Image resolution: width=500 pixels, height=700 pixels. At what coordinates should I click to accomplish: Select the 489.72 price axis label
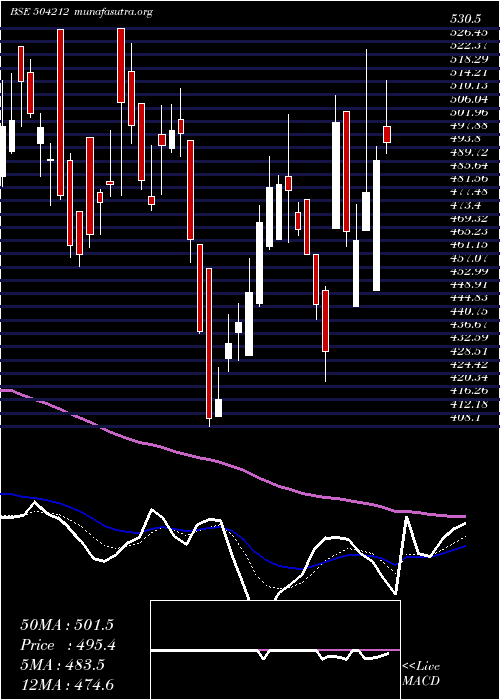click(x=468, y=152)
